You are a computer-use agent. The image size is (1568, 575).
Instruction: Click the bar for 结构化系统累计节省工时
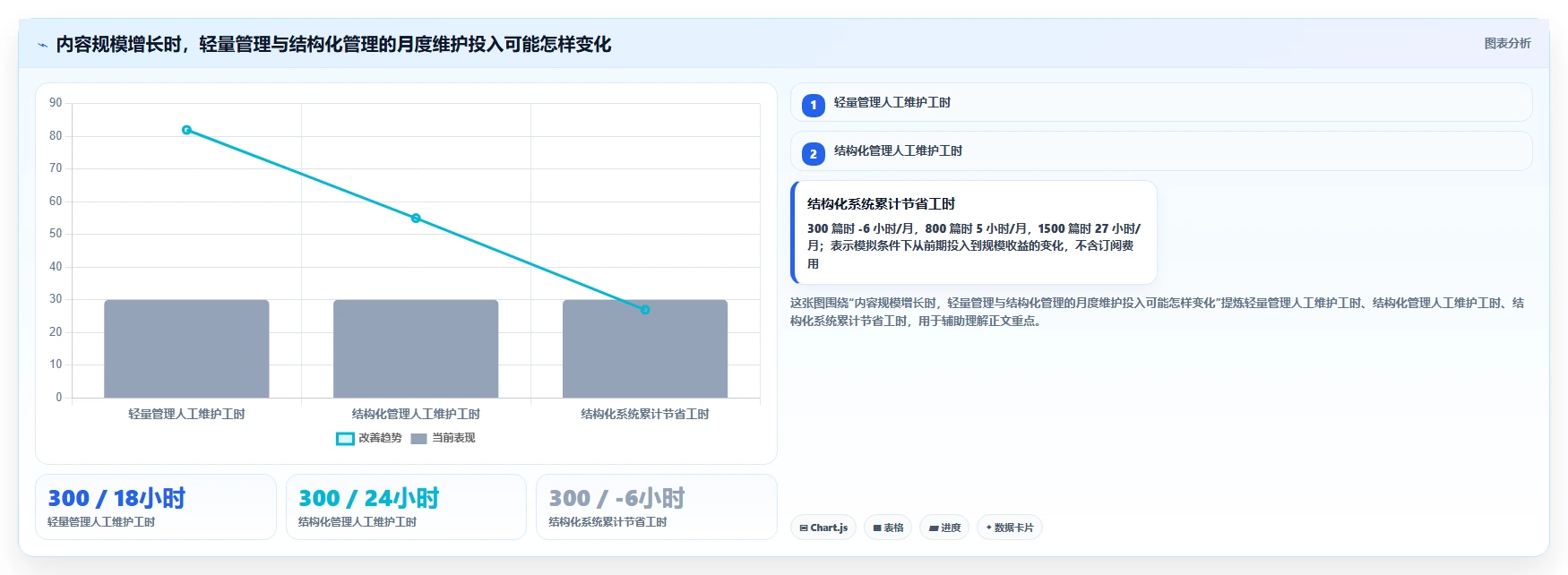pos(645,348)
